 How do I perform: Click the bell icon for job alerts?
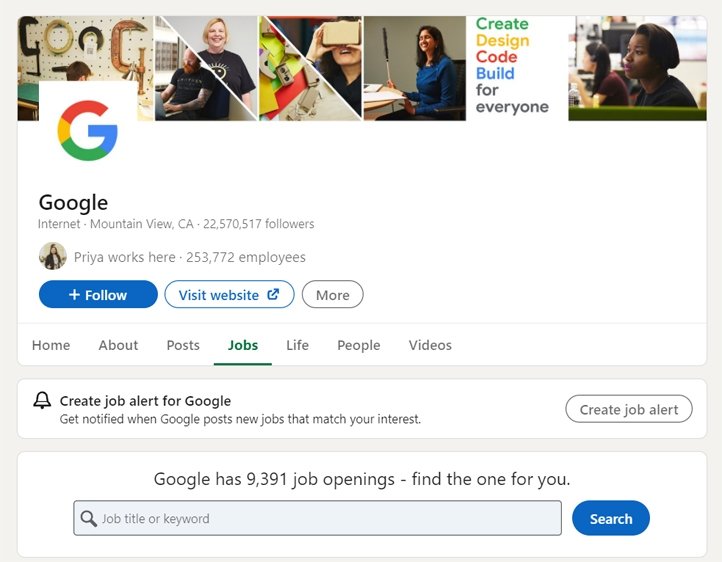[42, 401]
